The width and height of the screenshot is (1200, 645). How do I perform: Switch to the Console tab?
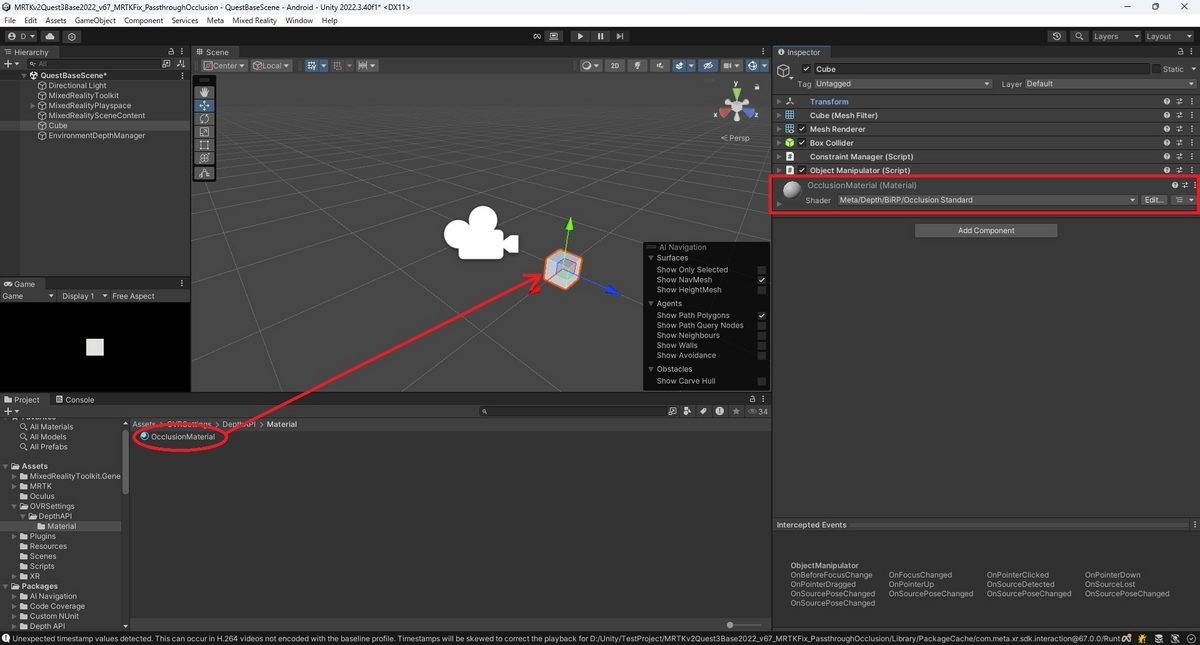[x=77, y=399]
